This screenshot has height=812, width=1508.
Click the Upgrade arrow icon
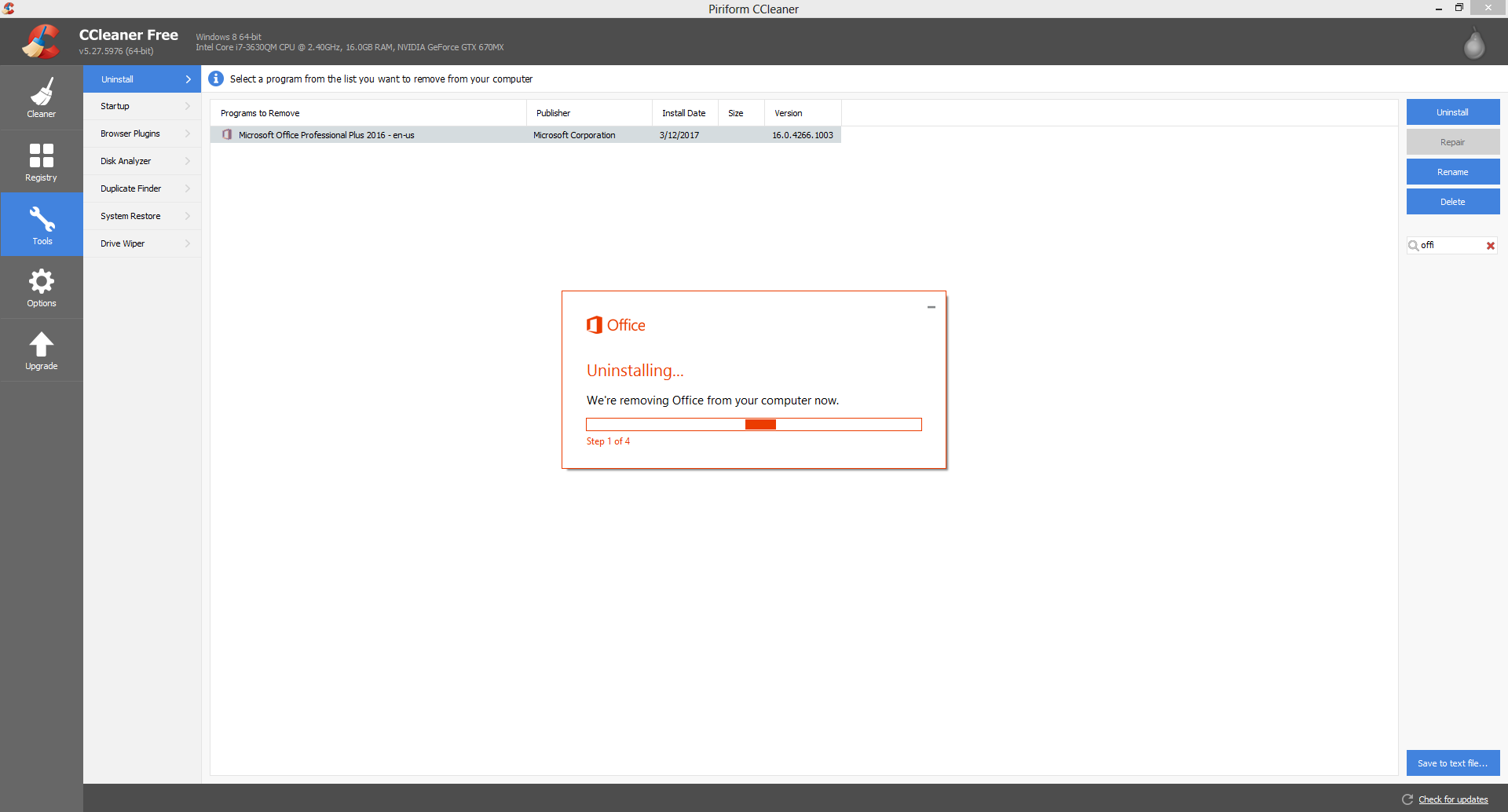tap(42, 344)
